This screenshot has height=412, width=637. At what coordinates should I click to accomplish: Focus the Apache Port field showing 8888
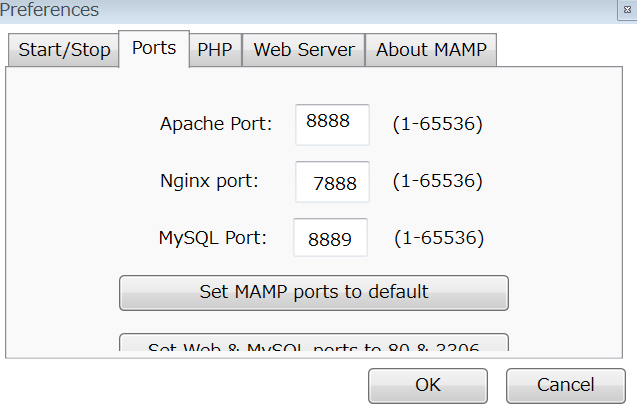(x=332, y=125)
